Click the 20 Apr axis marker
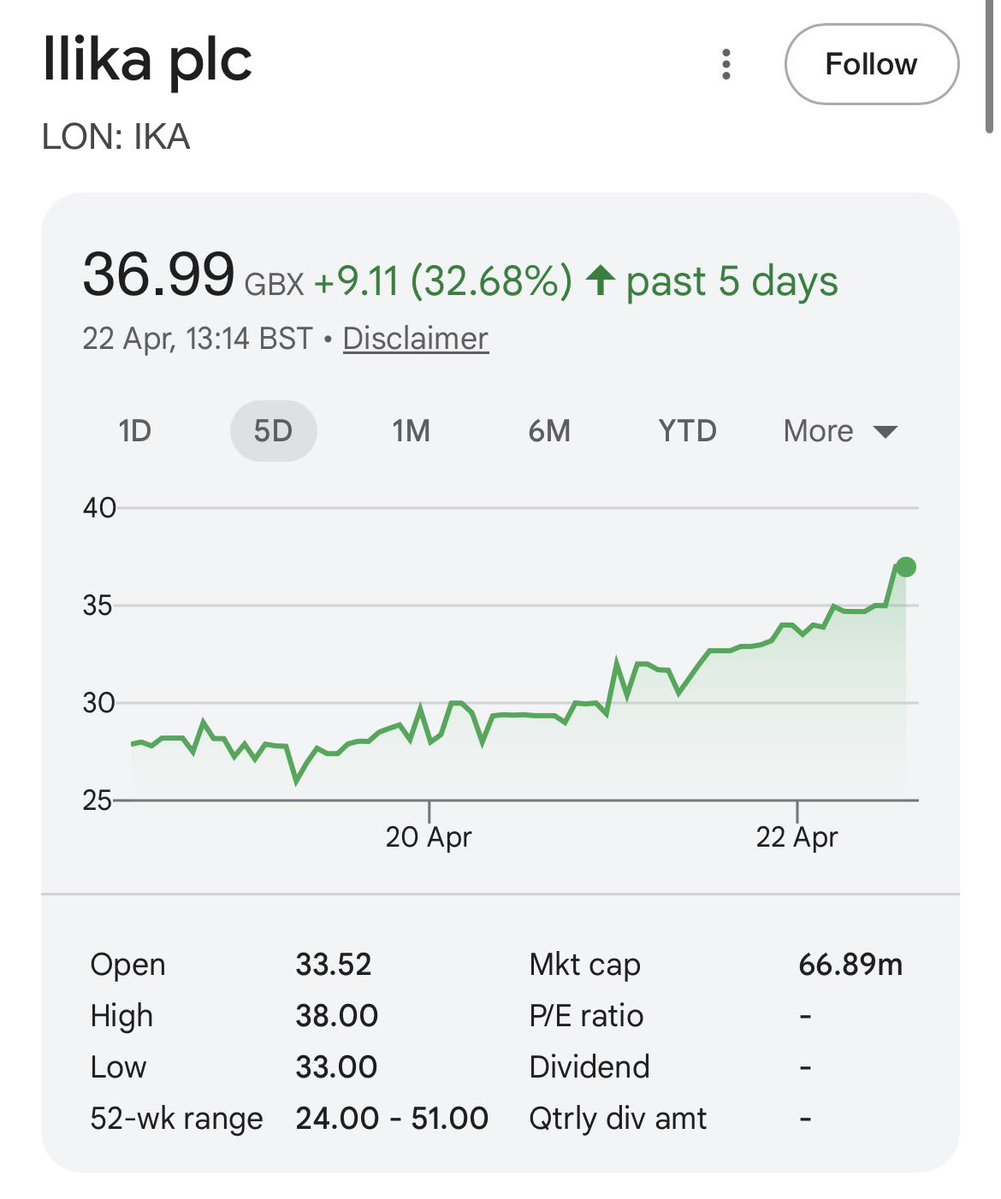 (x=428, y=837)
